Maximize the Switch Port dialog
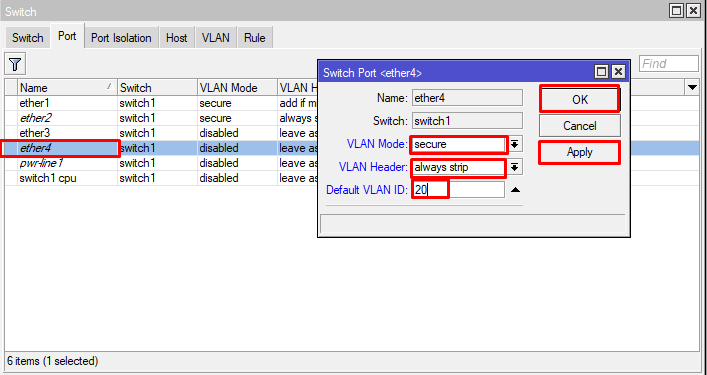The image size is (707, 375). 601,72
